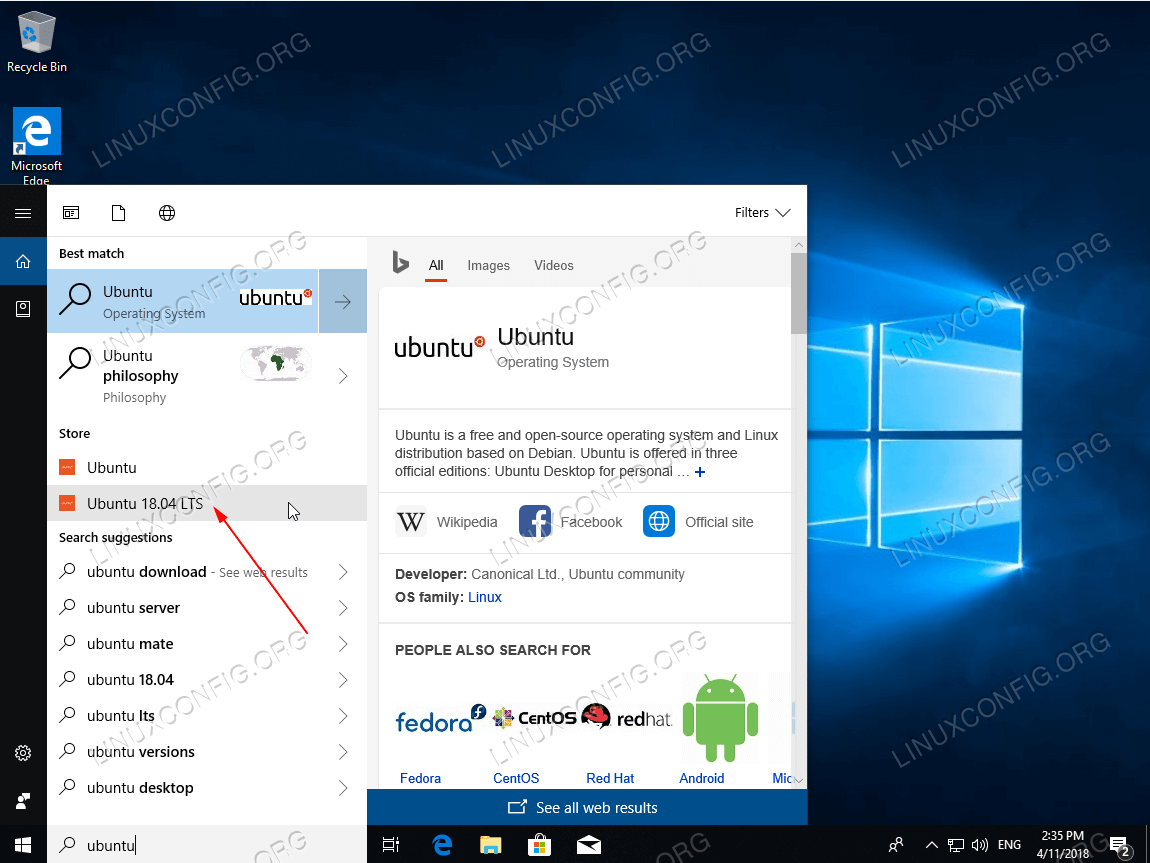The height and width of the screenshot is (863, 1150).
Task: Open the Action Center notifications icon
Action: (x=1119, y=845)
